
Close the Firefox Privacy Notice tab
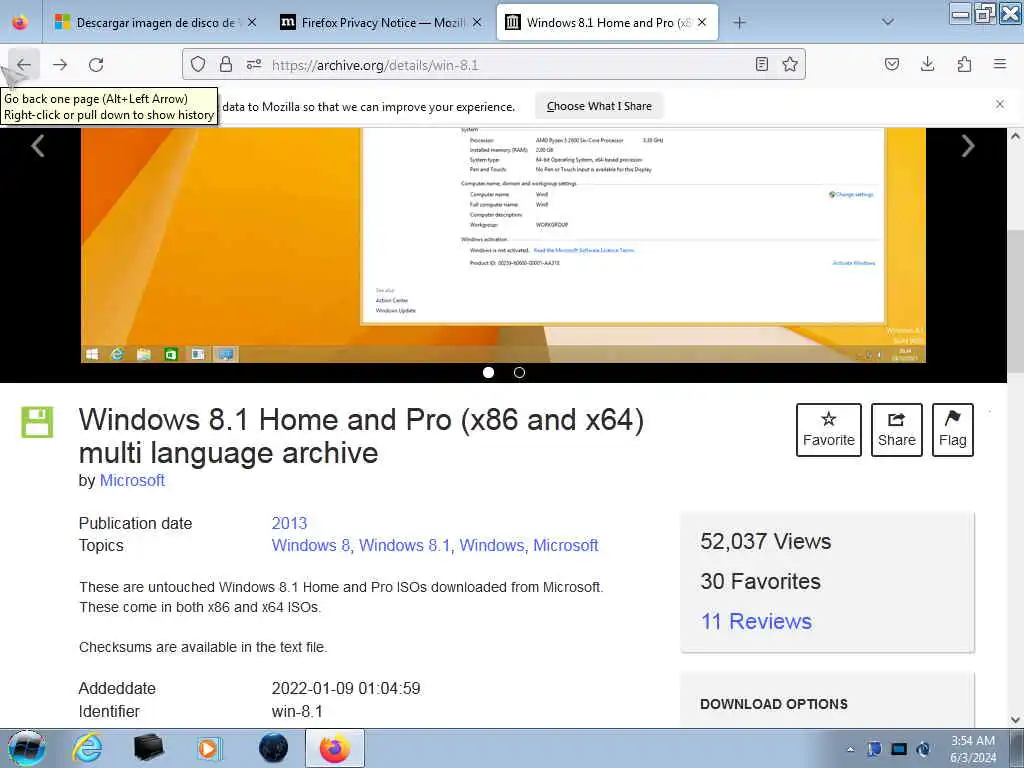pyautogui.click(x=477, y=22)
